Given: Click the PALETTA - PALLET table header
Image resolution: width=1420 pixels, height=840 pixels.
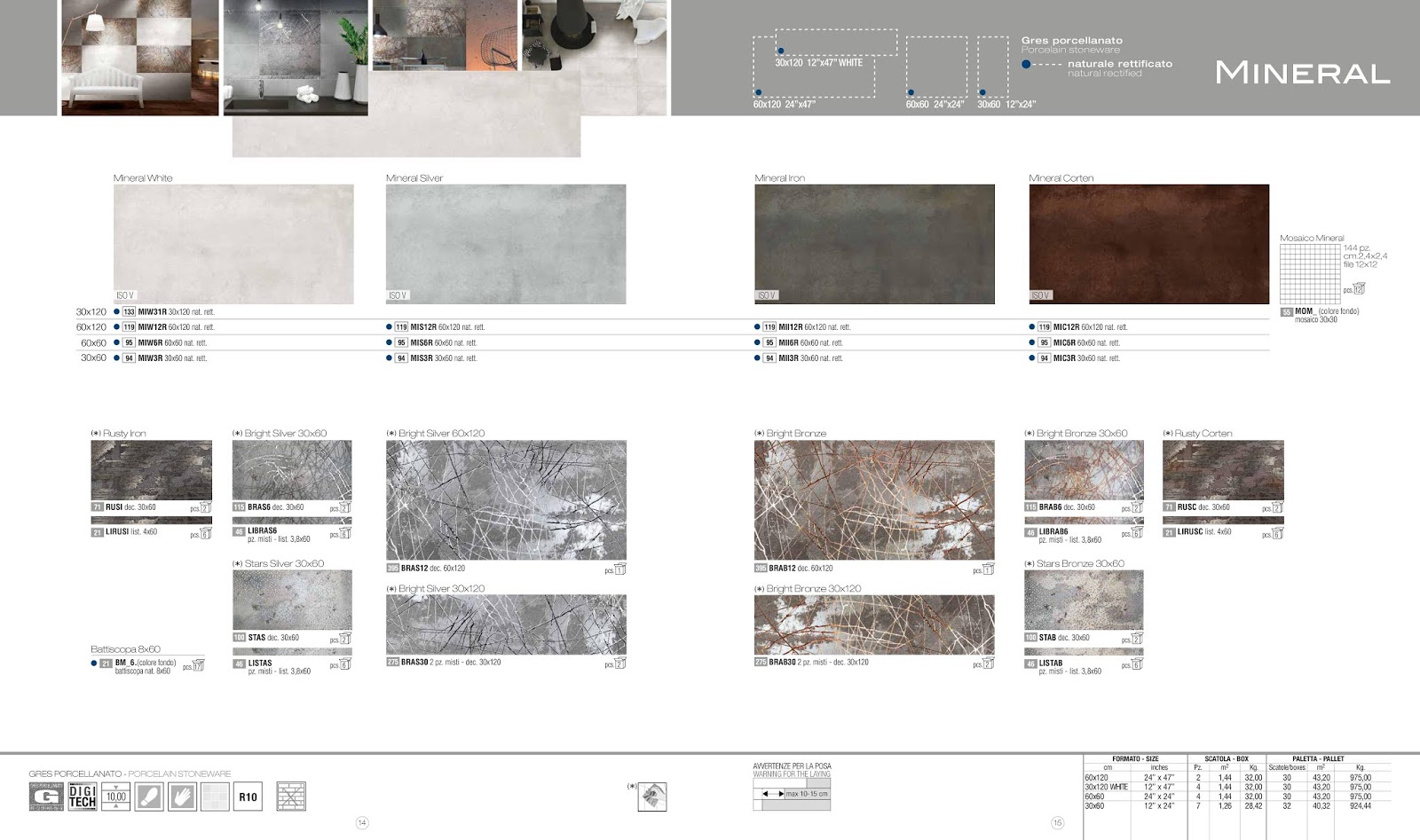Looking at the screenshot, I should click(x=1318, y=759).
